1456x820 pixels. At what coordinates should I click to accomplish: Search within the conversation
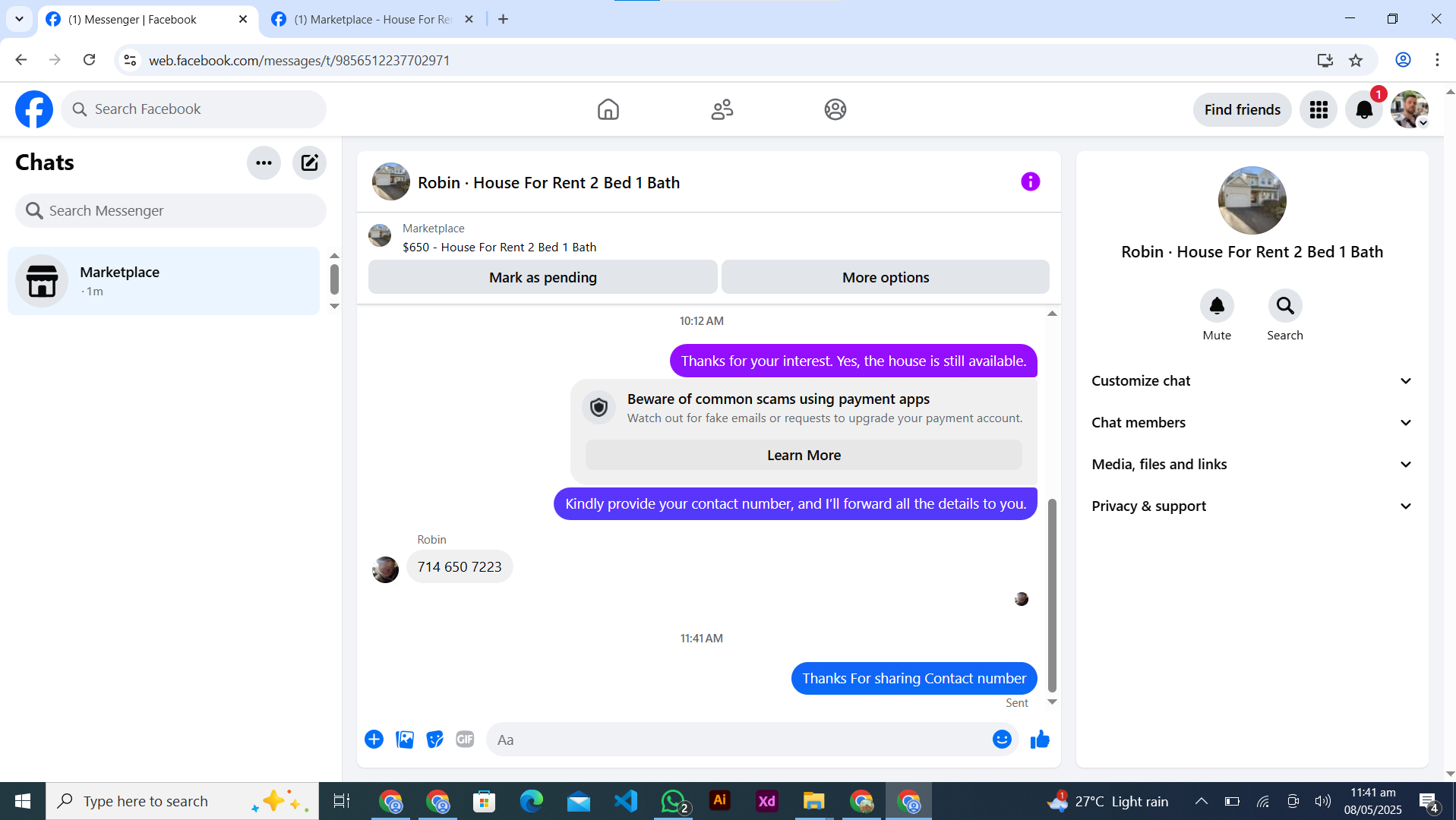coord(1285,306)
